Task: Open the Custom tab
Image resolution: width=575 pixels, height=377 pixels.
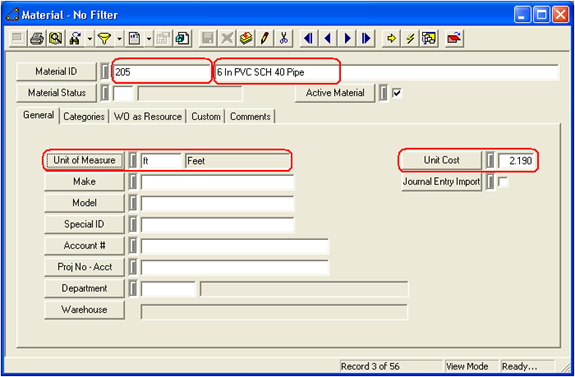Action: point(206,117)
